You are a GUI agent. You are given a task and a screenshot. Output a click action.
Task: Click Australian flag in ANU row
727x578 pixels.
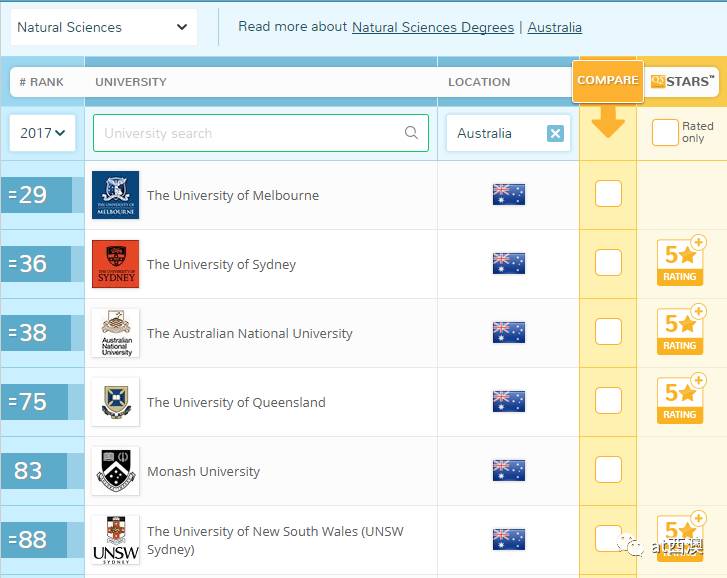509,332
